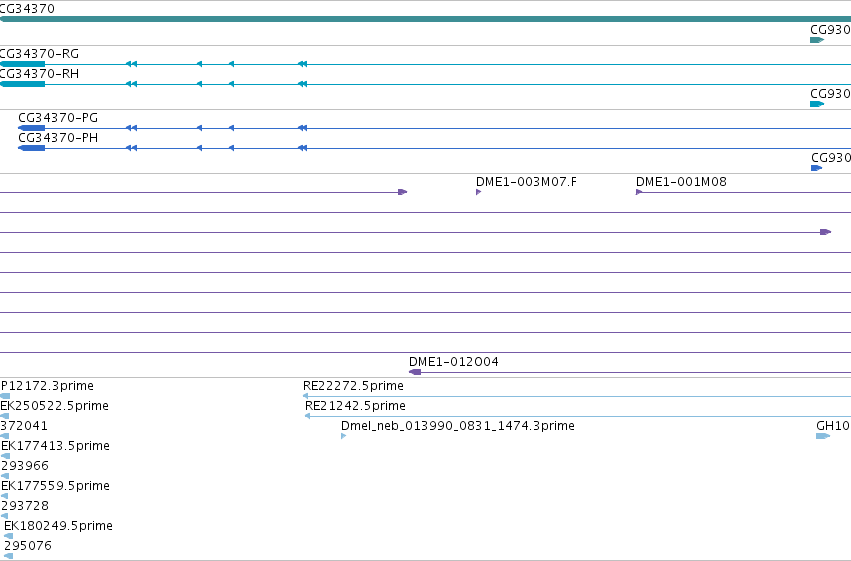Click the light-blue arrowhead under the RE21242.5prime label
The width and height of the screenshot is (851, 561).
pos(308,416)
